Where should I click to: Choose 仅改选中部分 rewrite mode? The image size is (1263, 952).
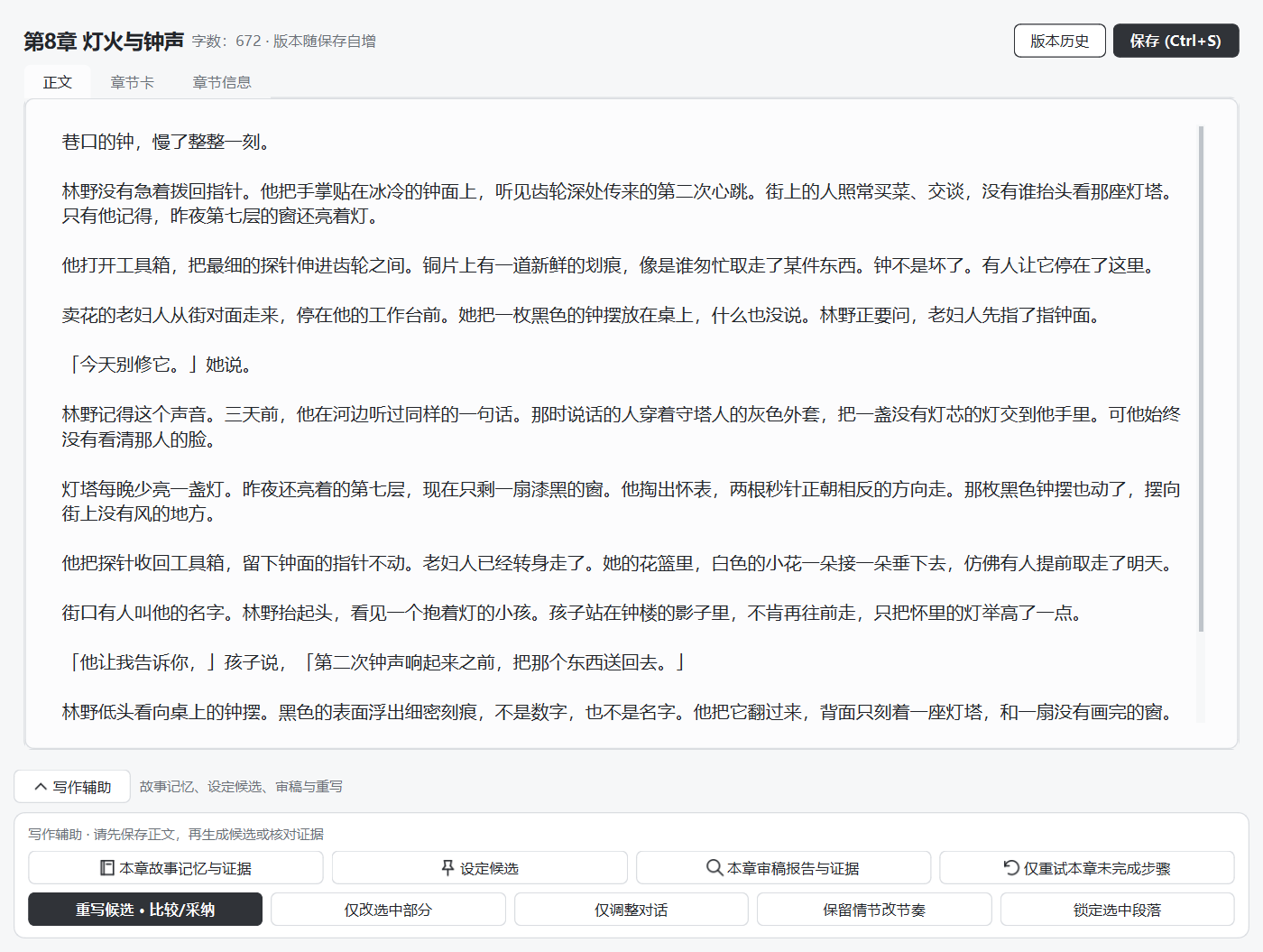click(388, 910)
